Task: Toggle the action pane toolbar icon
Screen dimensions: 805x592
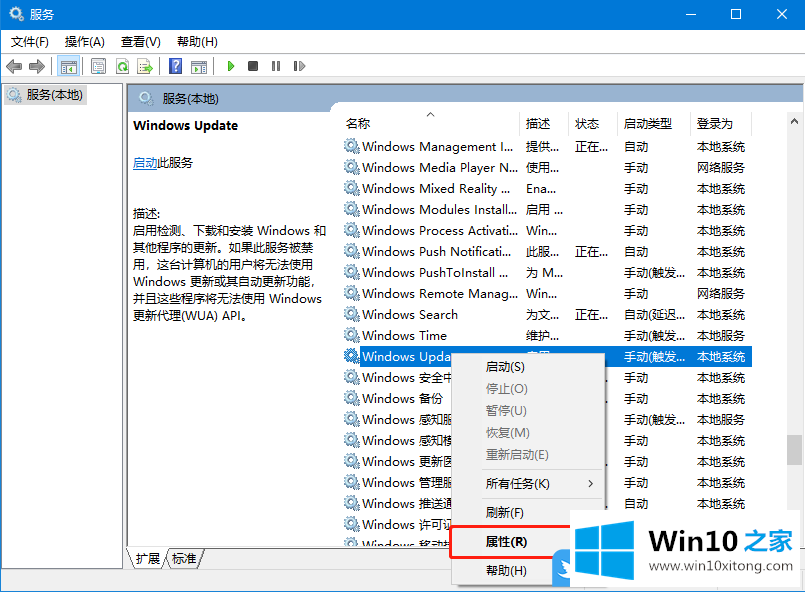Action: [199, 66]
